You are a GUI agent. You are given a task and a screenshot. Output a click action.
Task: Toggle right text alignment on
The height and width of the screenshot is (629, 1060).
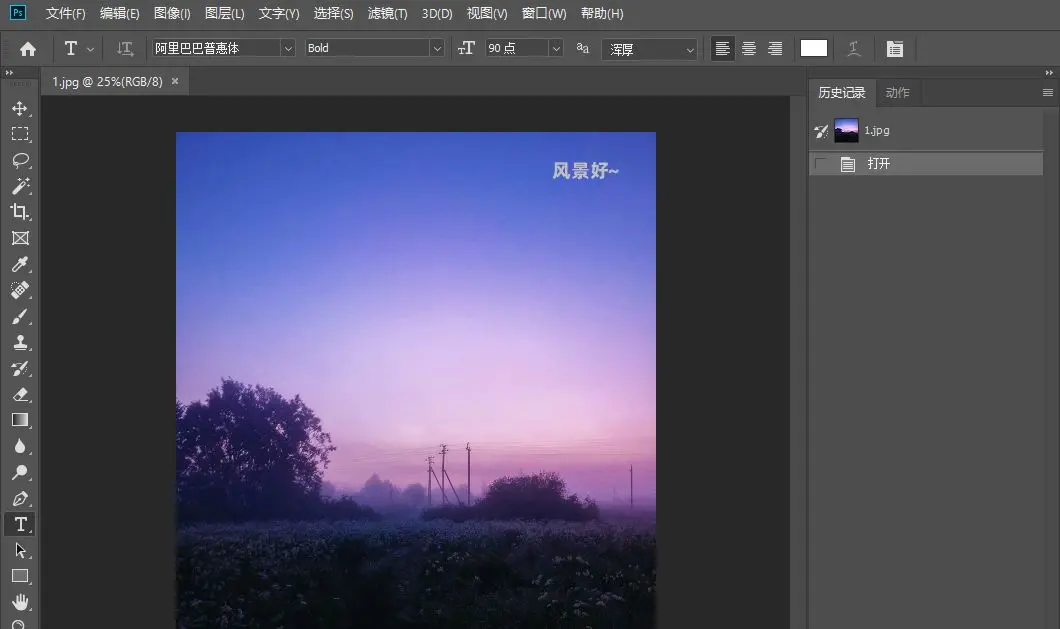[774, 47]
